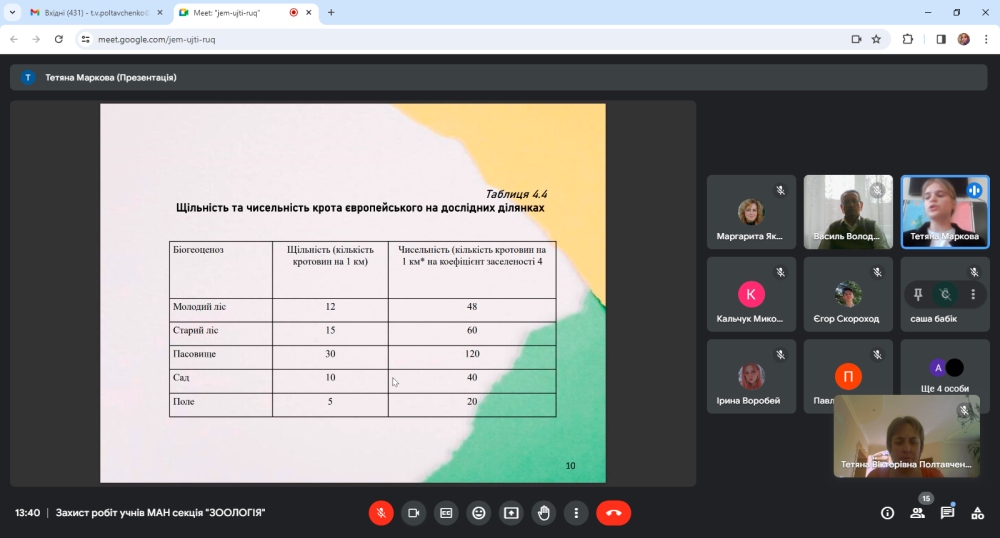The image size is (1000, 538).
Task: Unmute the microphone in the call bar
Action: pyautogui.click(x=381, y=513)
